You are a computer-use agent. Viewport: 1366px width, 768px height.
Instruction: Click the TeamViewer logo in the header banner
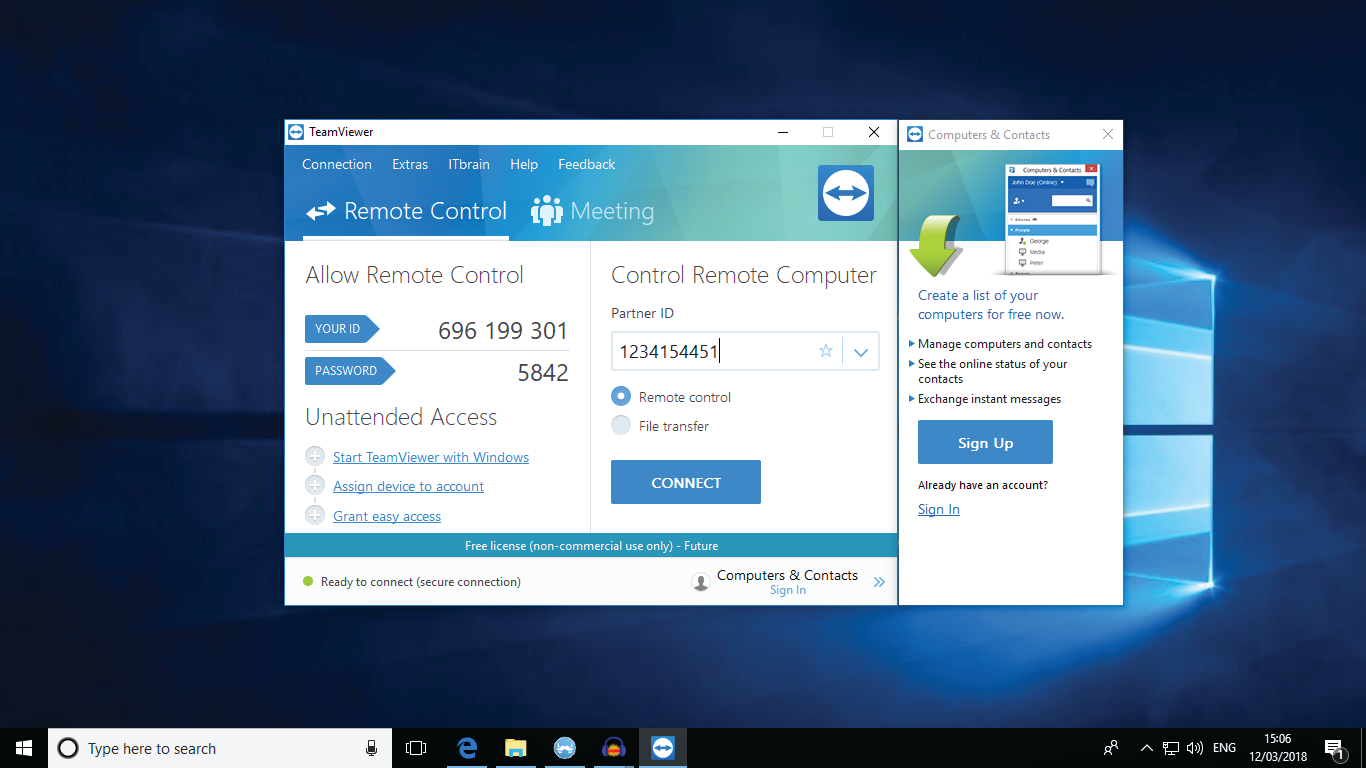pos(846,193)
